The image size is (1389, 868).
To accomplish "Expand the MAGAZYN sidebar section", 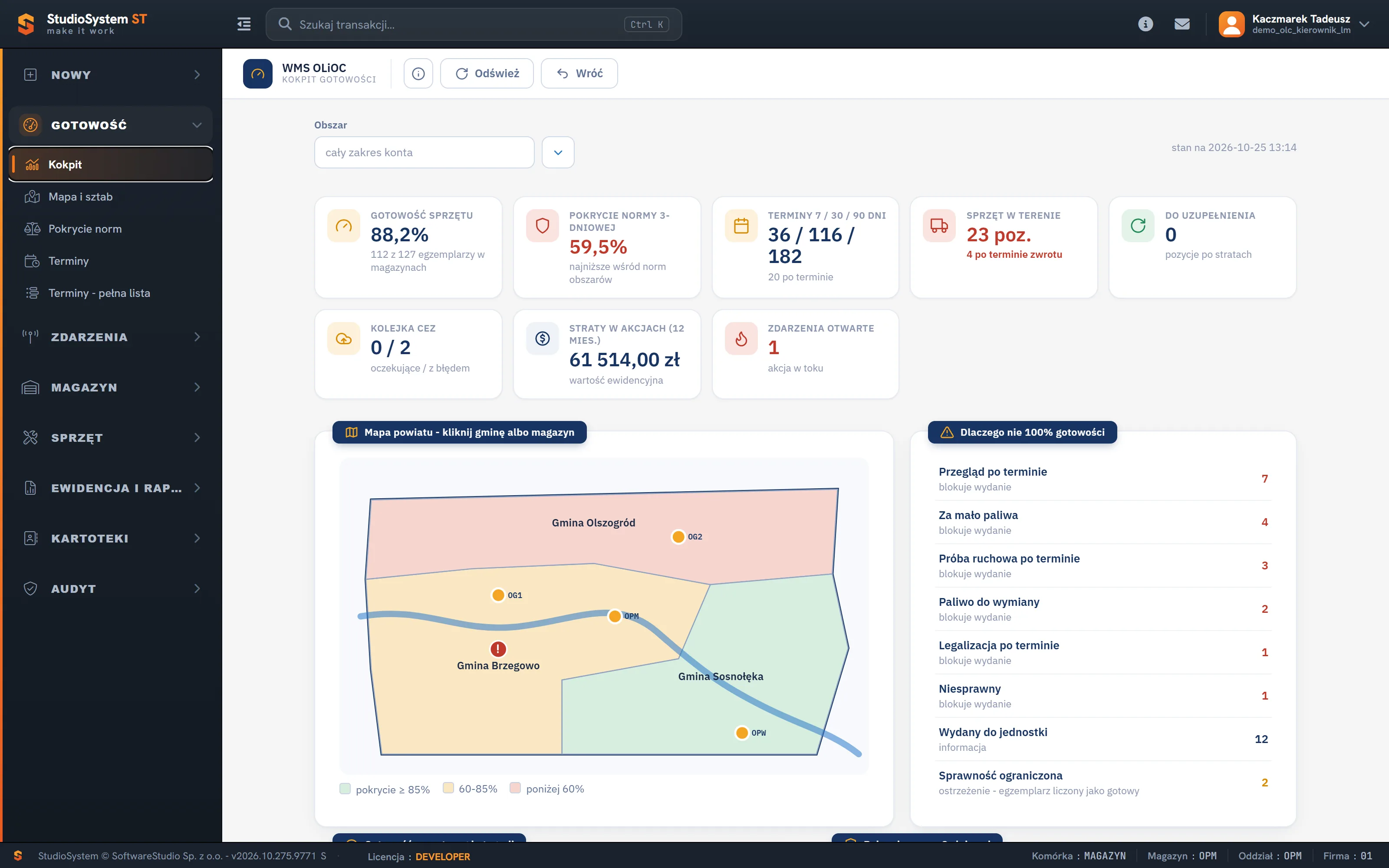I will tap(111, 388).
